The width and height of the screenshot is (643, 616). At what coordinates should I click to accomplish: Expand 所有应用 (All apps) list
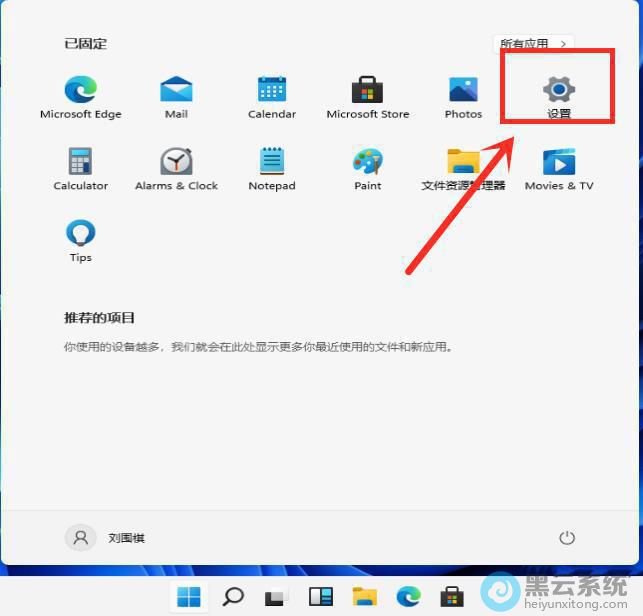click(x=534, y=44)
